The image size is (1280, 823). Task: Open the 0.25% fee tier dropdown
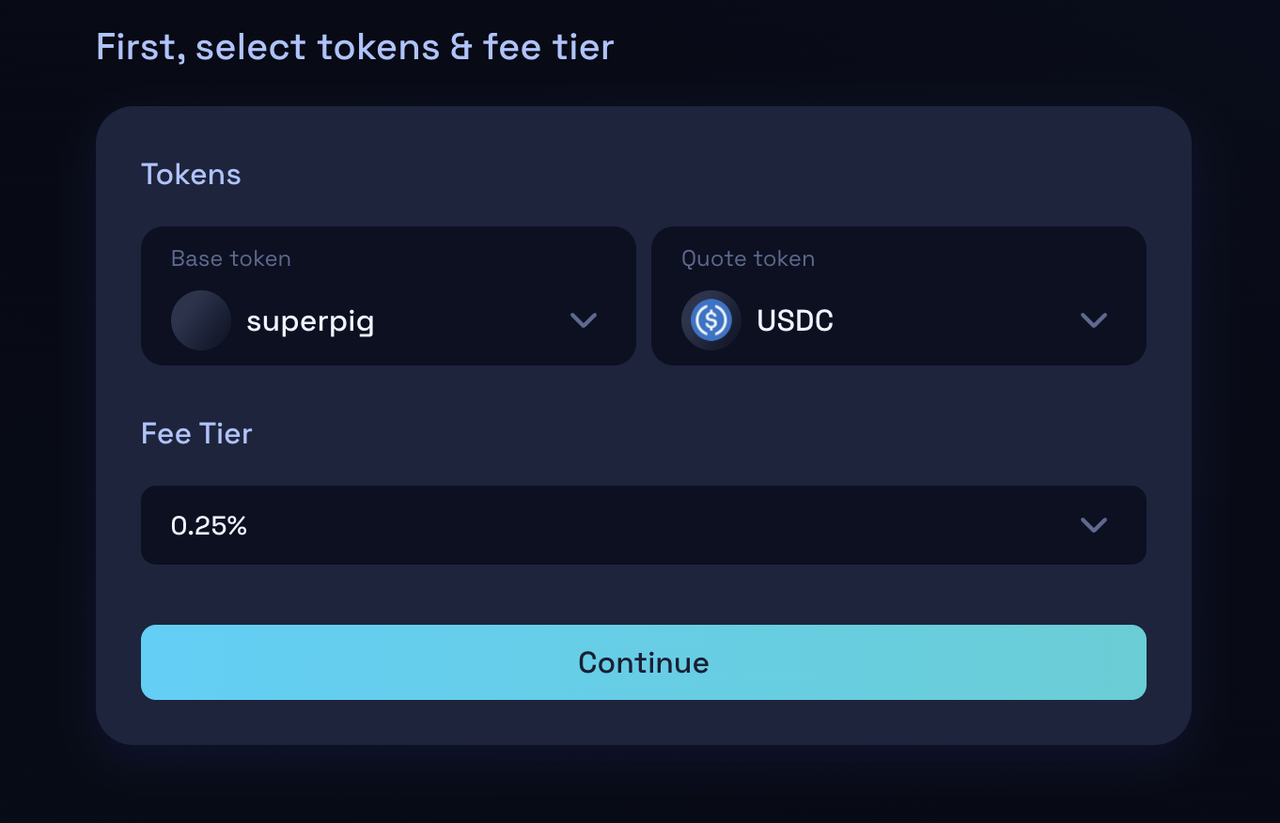pos(643,525)
